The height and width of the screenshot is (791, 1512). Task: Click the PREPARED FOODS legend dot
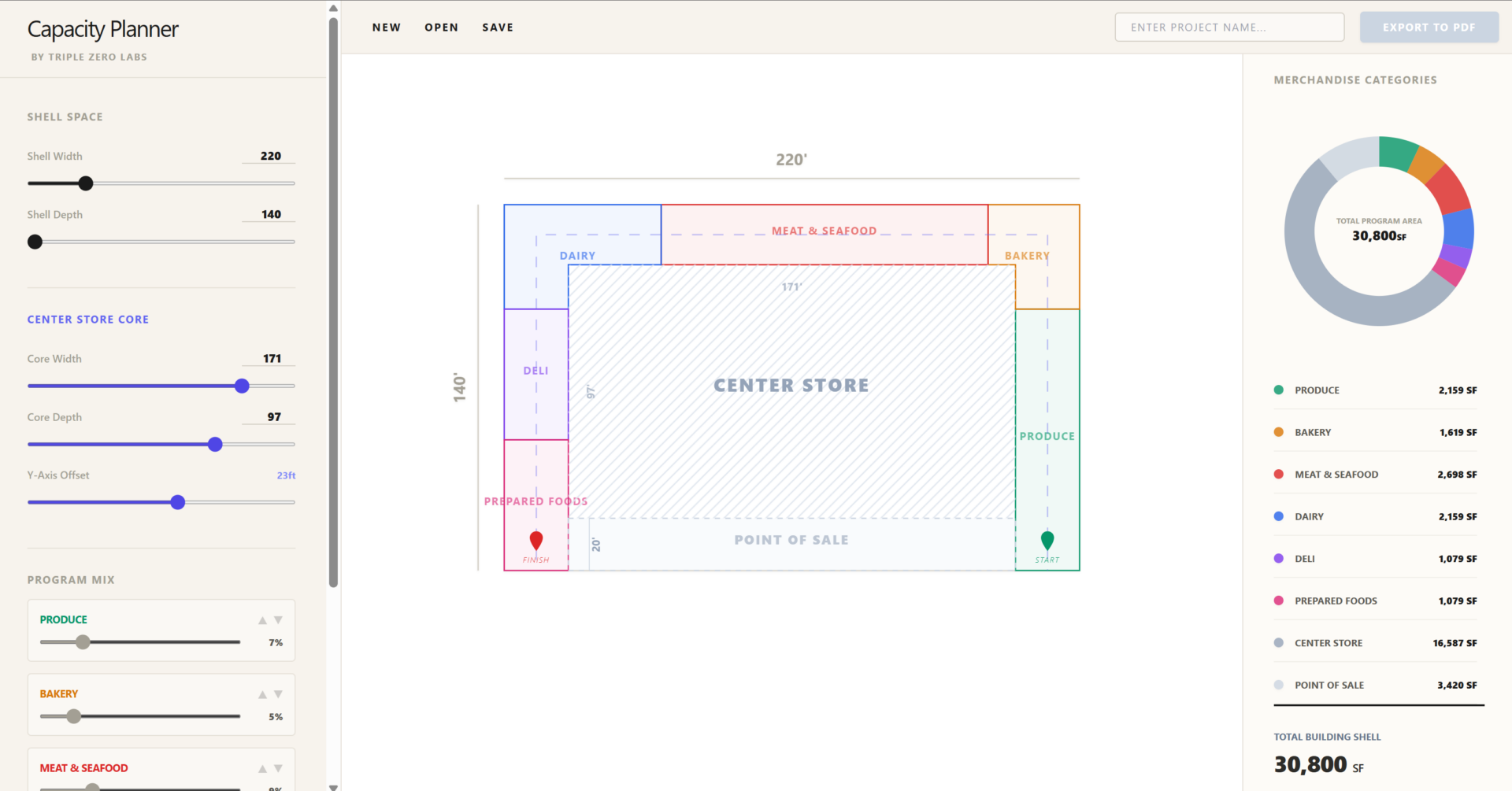point(1278,601)
